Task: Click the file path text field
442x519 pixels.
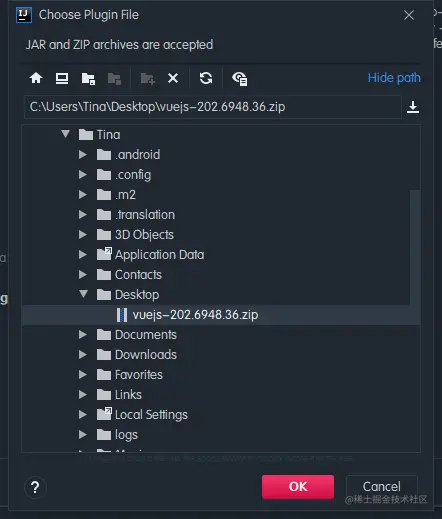Action: tap(213, 107)
